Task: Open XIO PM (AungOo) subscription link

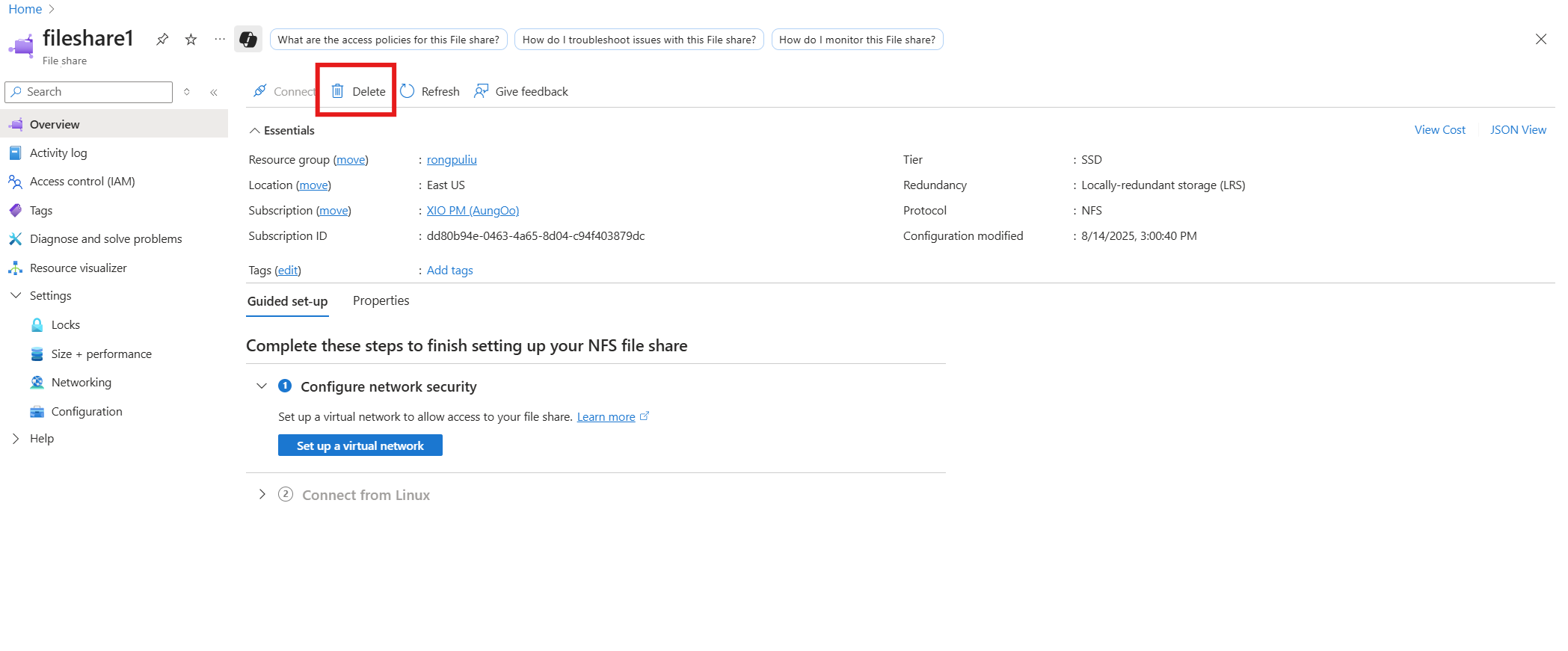Action: 473,211
